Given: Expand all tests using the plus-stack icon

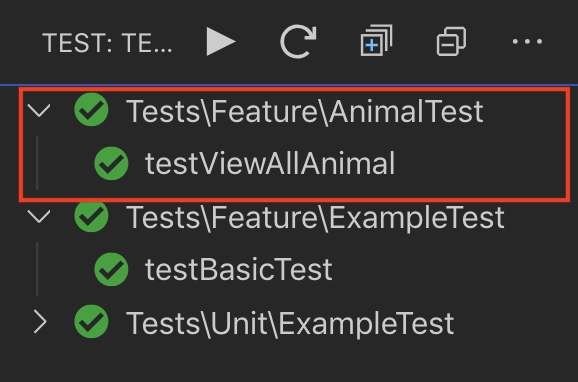Looking at the screenshot, I should pos(376,41).
